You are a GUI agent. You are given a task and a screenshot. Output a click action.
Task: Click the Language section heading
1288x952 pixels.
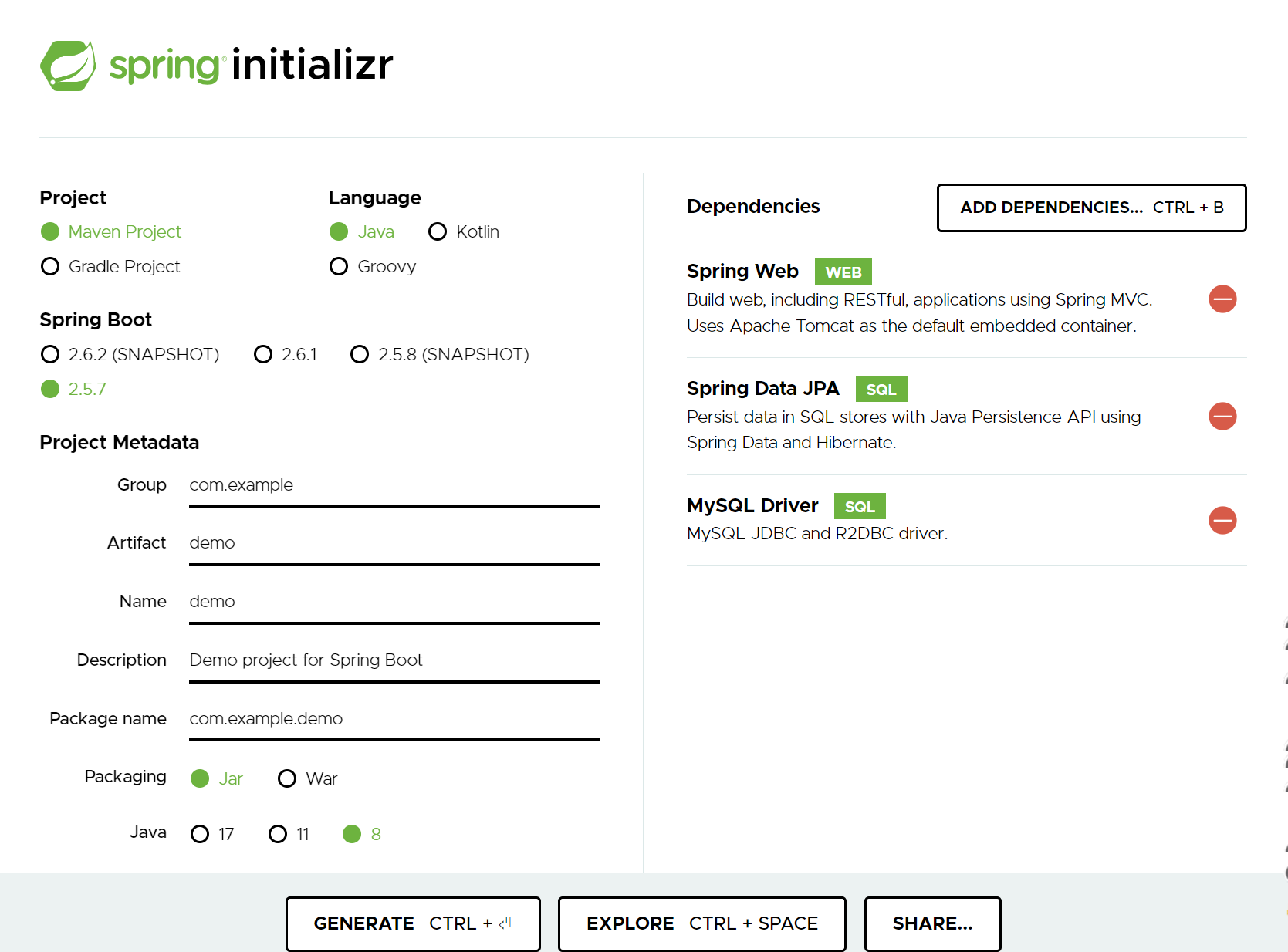tap(374, 198)
